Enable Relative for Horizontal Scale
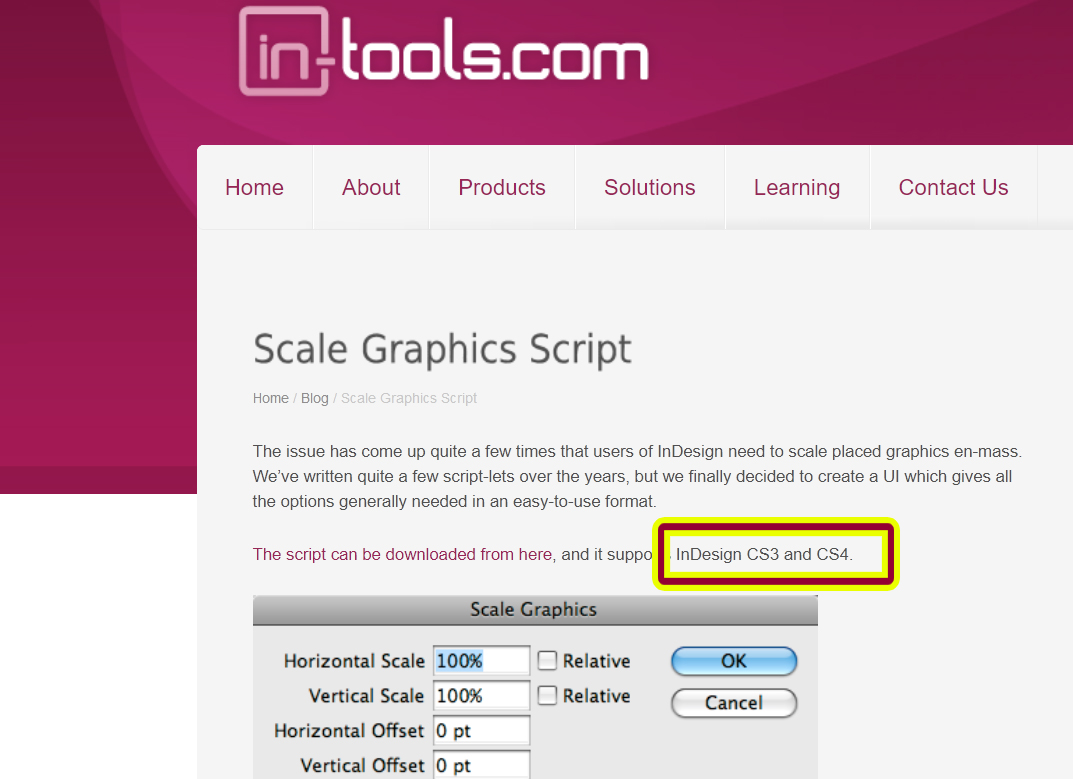The image size is (1073, 779). [547, 661]
